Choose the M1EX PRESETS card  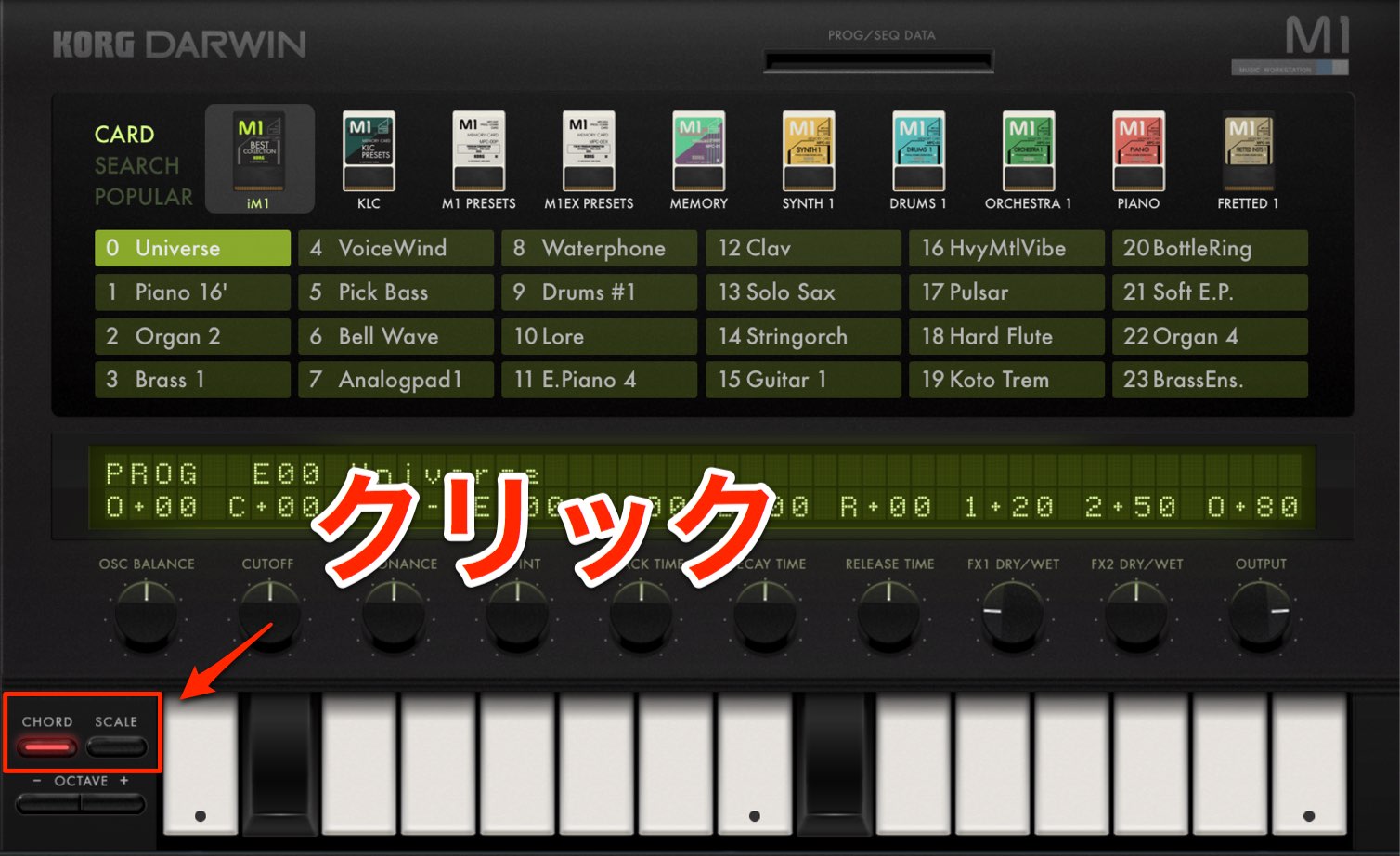[589, 160]
